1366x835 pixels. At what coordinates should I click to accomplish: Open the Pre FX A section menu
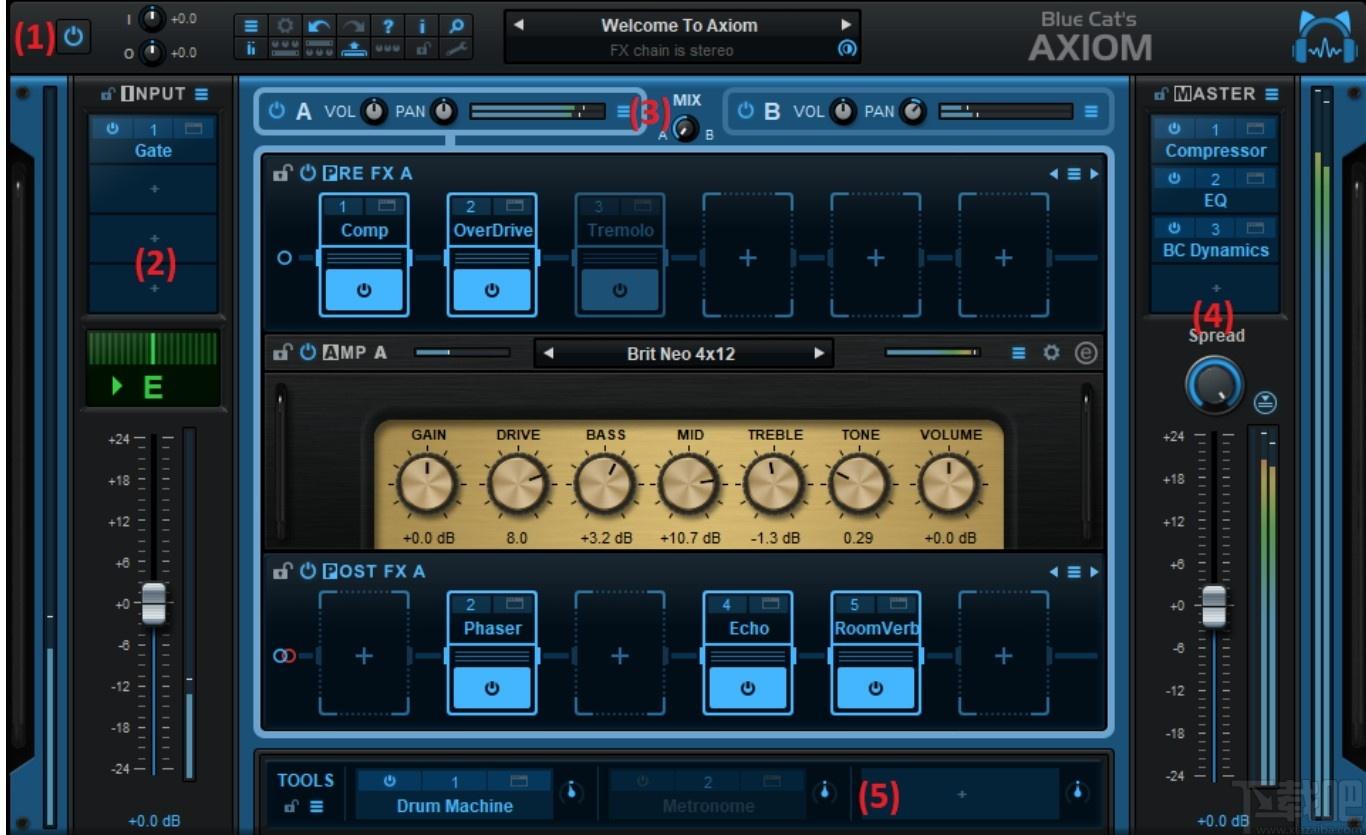click(x=1074, y=174)
